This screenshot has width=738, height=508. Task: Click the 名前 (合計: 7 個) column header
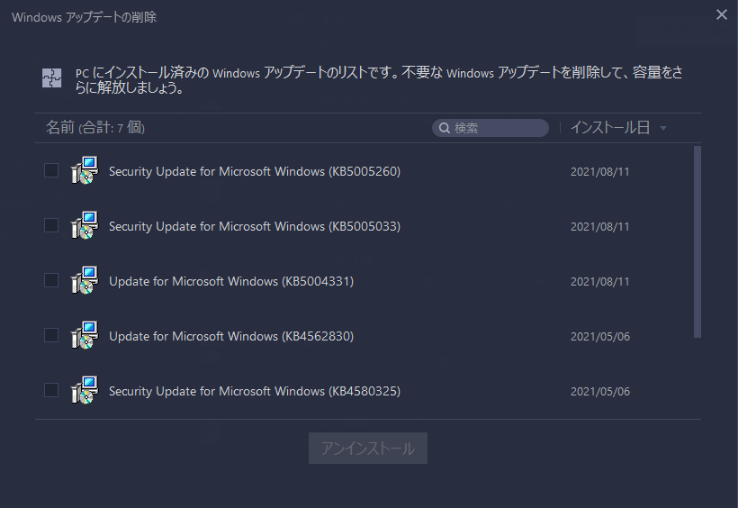click(x=96, y=128)
